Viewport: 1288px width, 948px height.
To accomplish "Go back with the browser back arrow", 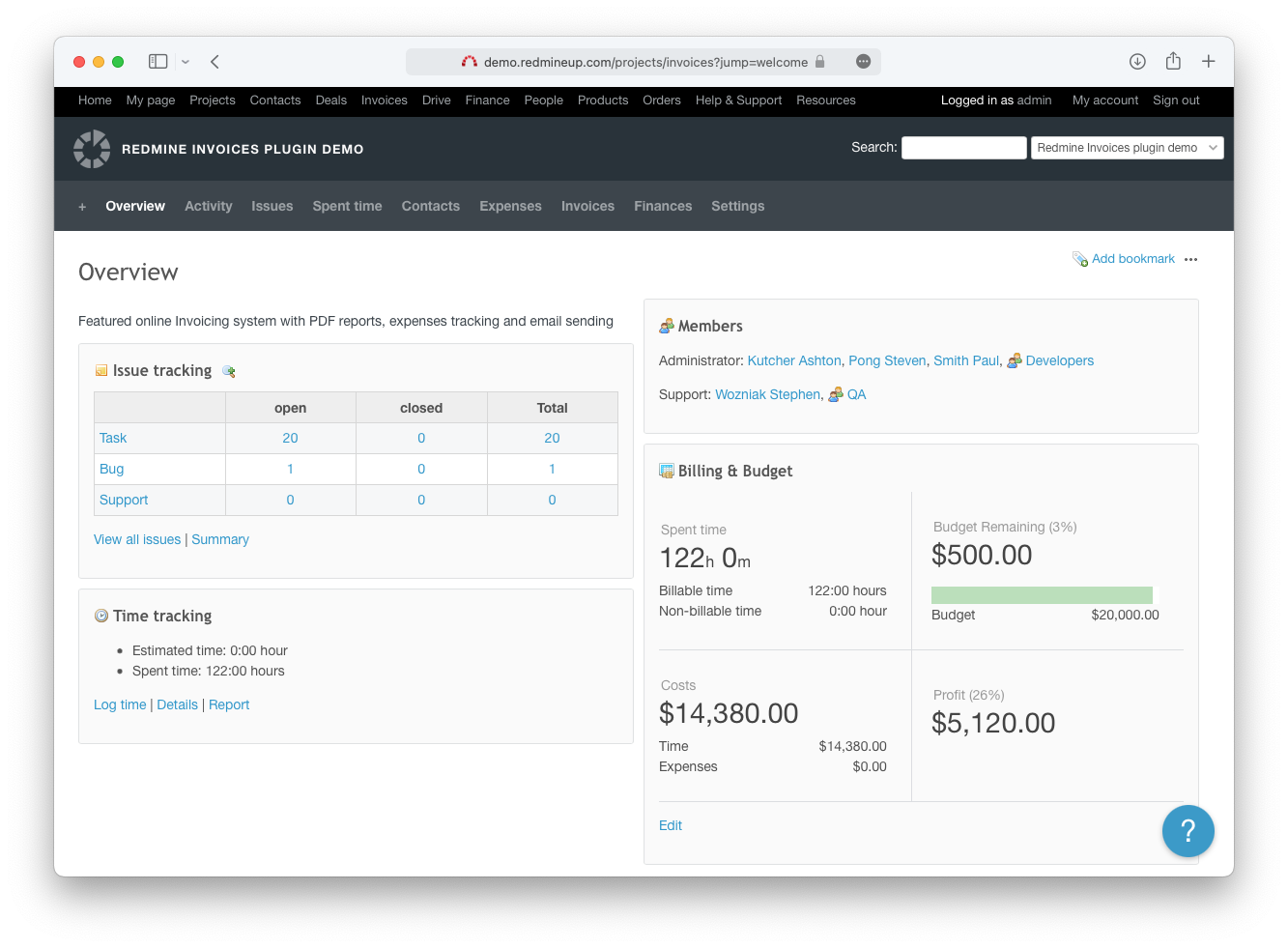I will tap(215, 62).
